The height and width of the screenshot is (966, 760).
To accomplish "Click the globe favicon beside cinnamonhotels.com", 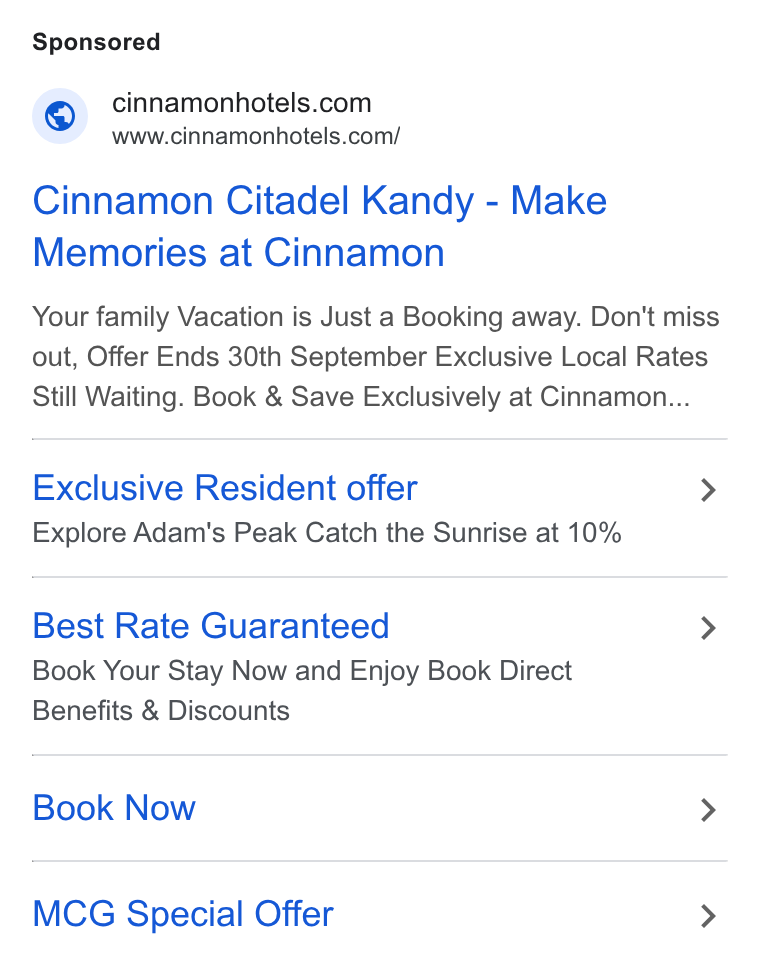I will tap(60, 116).
